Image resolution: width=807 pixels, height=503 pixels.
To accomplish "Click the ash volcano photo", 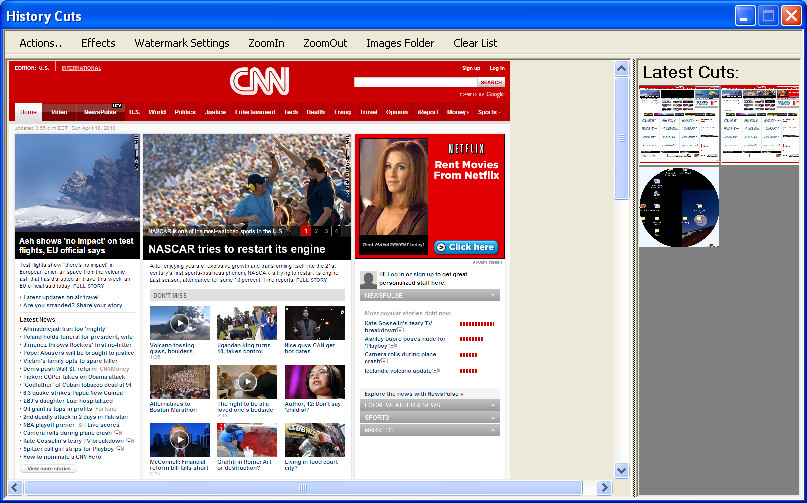I will click(77, 183).
